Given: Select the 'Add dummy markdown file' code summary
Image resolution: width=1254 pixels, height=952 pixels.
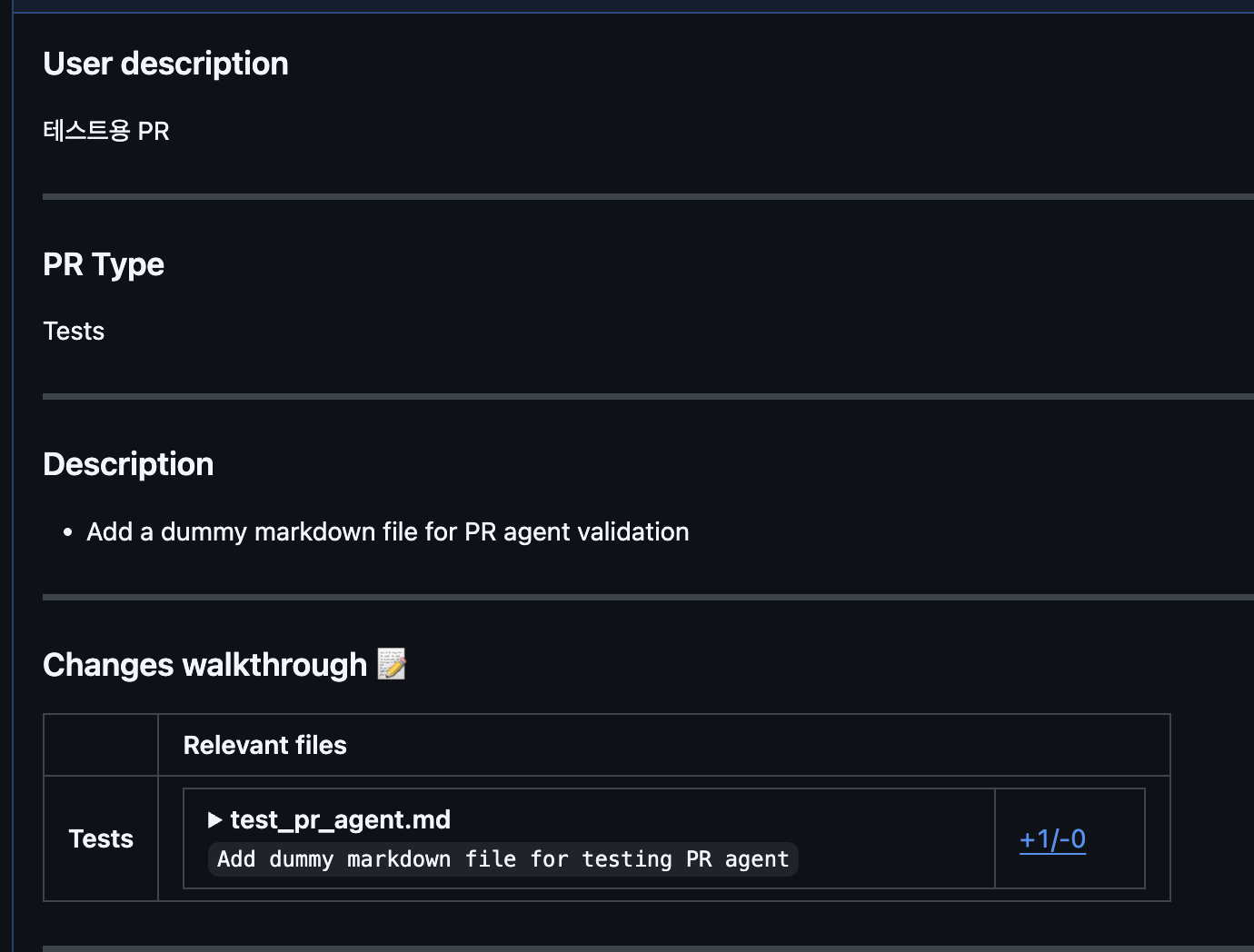Looking at the screenshot, I should pos(503,859).
